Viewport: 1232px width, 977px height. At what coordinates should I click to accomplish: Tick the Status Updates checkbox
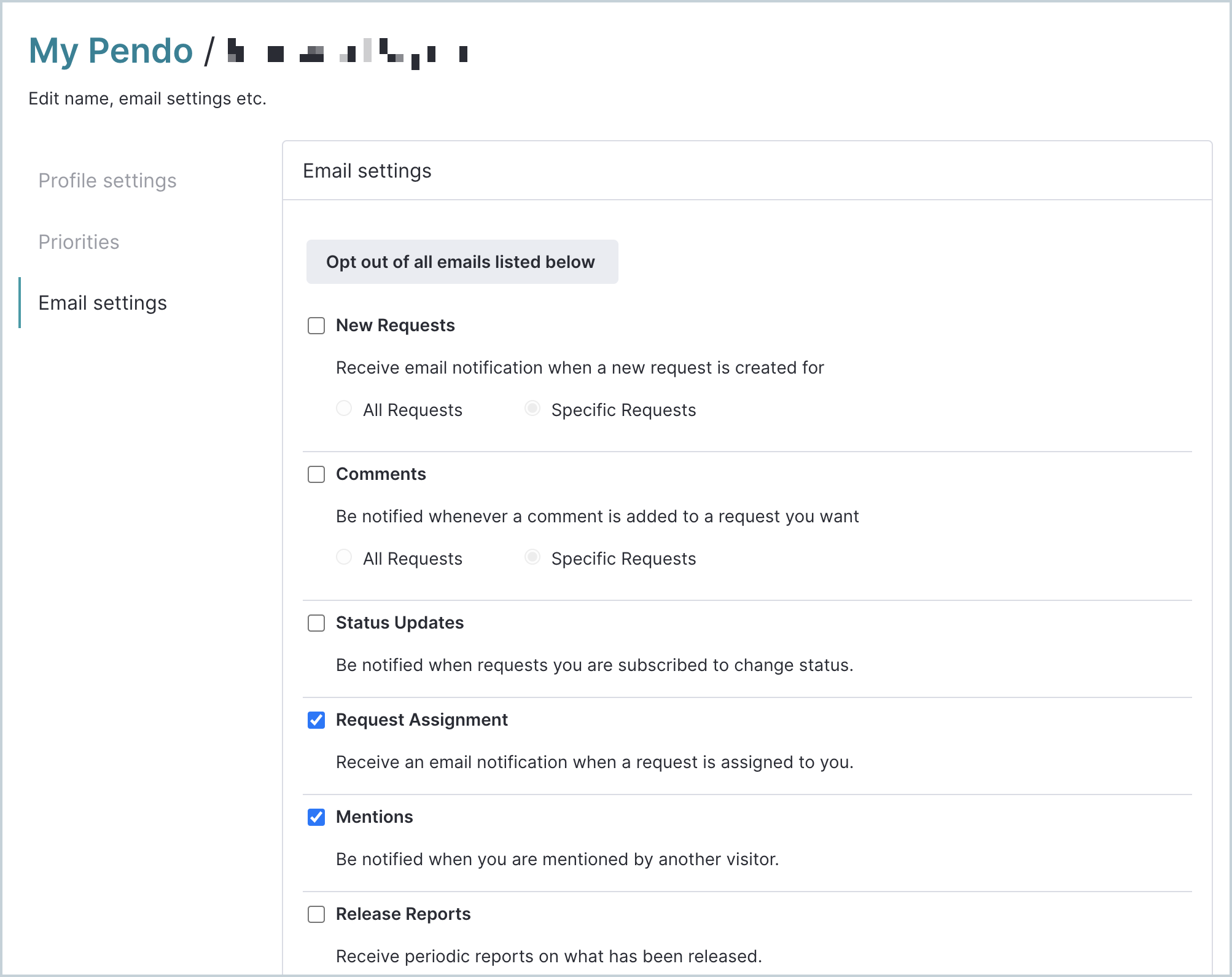[316, 623]
